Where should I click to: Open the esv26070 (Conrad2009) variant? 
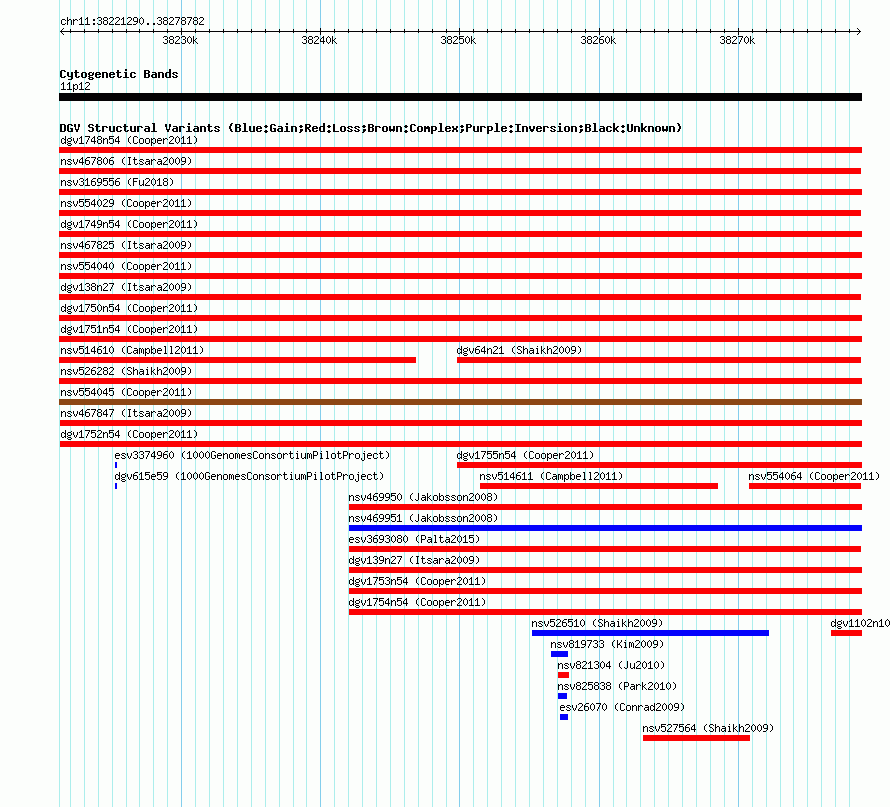tap(622, 707)
